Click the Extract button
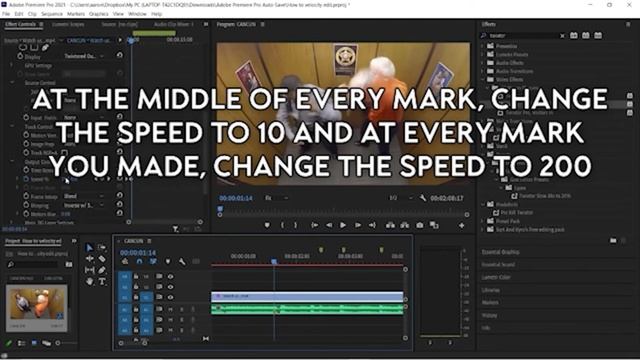This screenshot has height=360, width=640. click(x=404, y=225)
